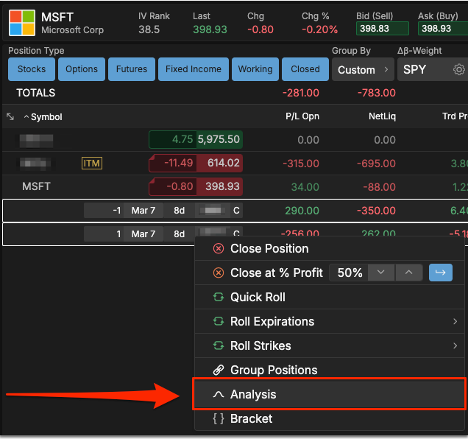Click the Ask (Buy) 398.93 button

click(x=443, y=29)
